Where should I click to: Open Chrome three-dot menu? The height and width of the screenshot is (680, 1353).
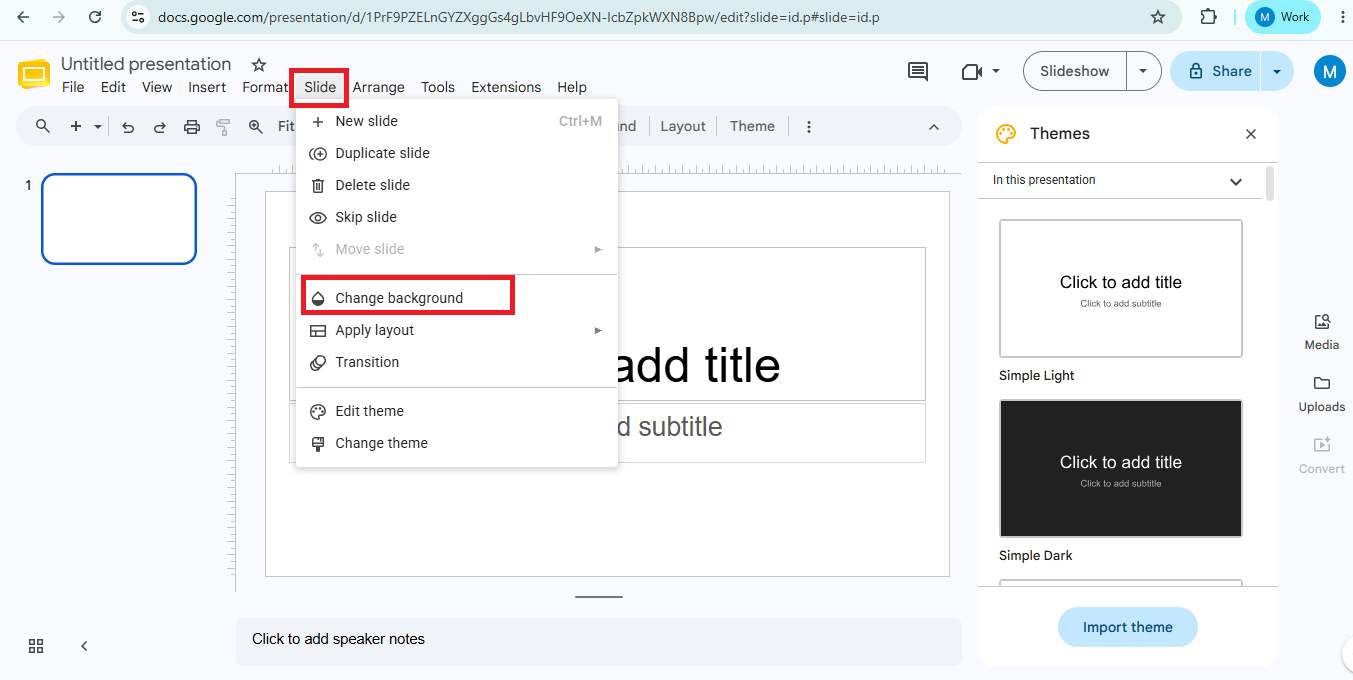click(1342, 17)
